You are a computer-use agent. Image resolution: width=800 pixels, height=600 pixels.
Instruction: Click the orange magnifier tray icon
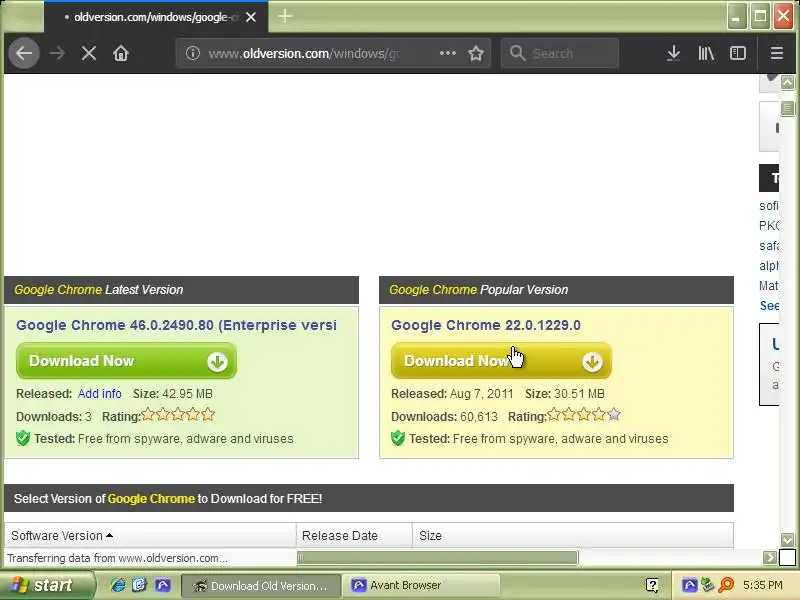[726, 585]
